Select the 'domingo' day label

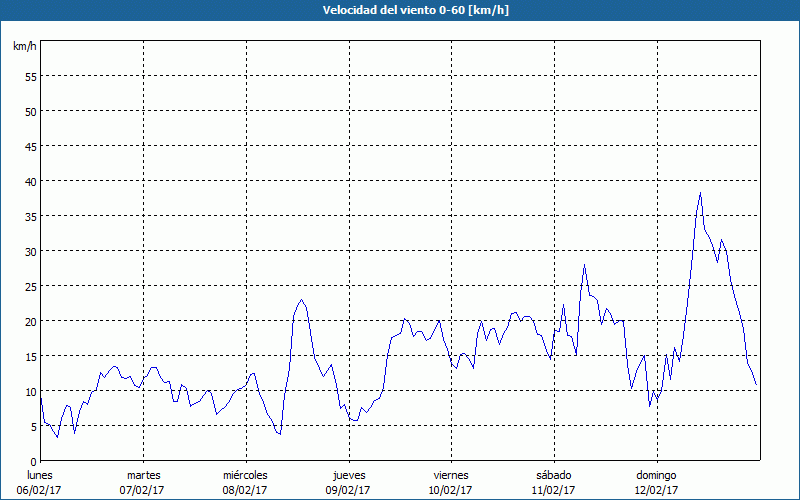(656, 474)
